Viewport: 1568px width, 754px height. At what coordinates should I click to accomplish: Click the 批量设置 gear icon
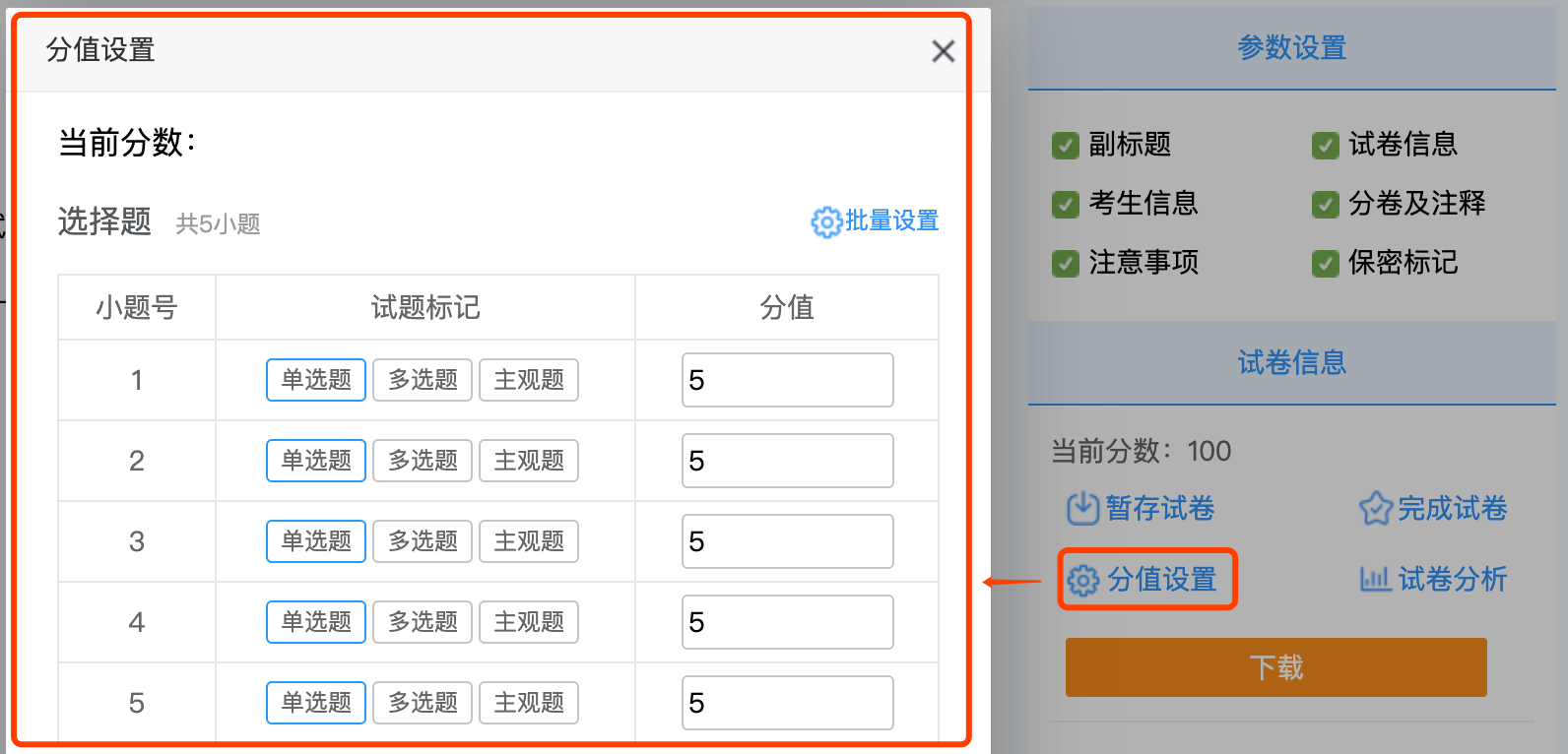click(x=825, y=222)
